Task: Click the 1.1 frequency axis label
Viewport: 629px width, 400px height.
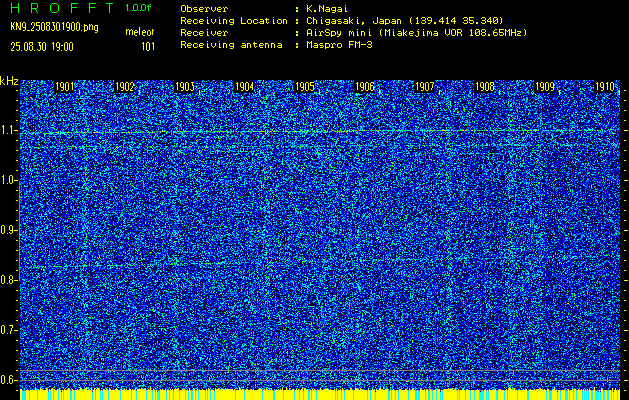Action: coord(9,130)
